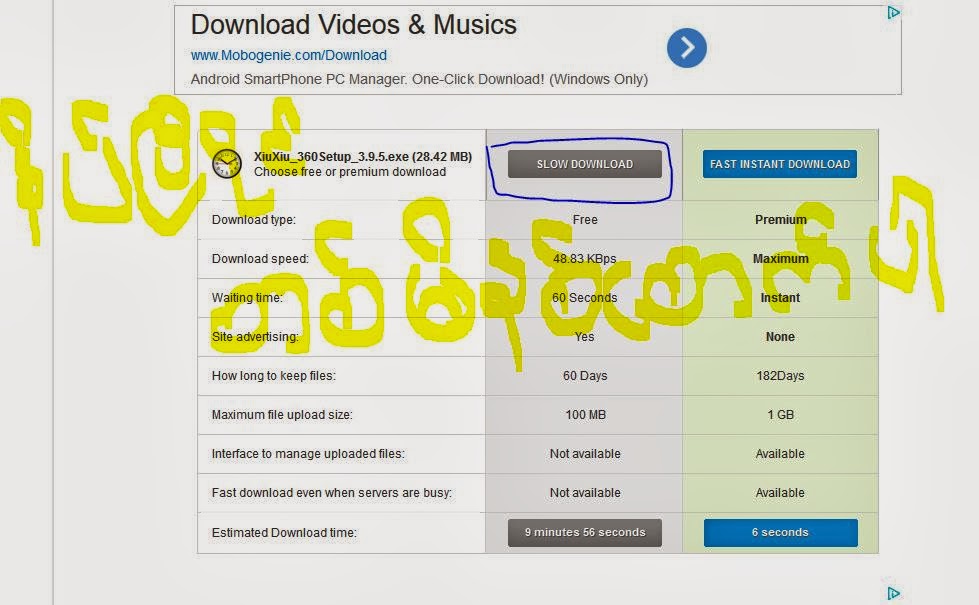The image size is (979, 605).
Task: Click the 60 Seconds waiting value
Action: pyautogui.click(x=584, y=298)
